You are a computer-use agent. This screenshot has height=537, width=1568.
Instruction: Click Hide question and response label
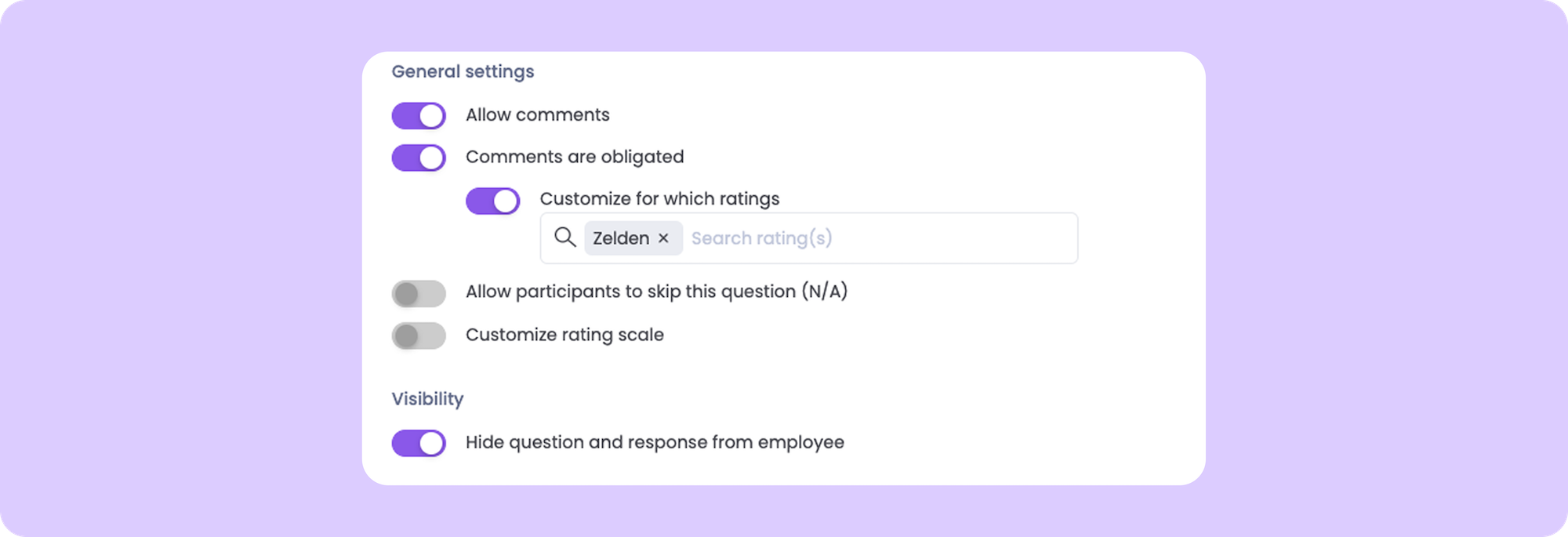click(x=655, y=442)
